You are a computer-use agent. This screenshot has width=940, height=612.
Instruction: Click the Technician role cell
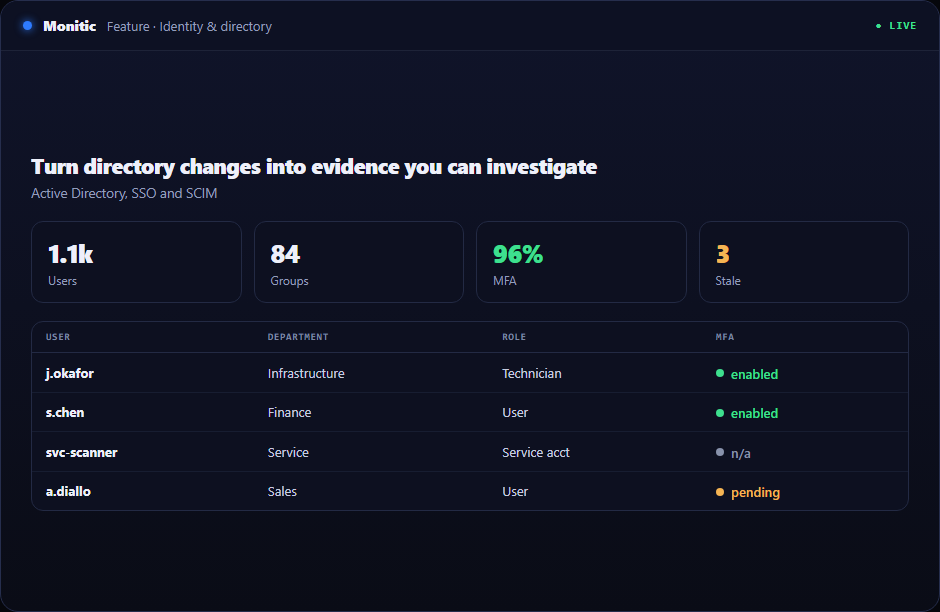pos(532,373)
